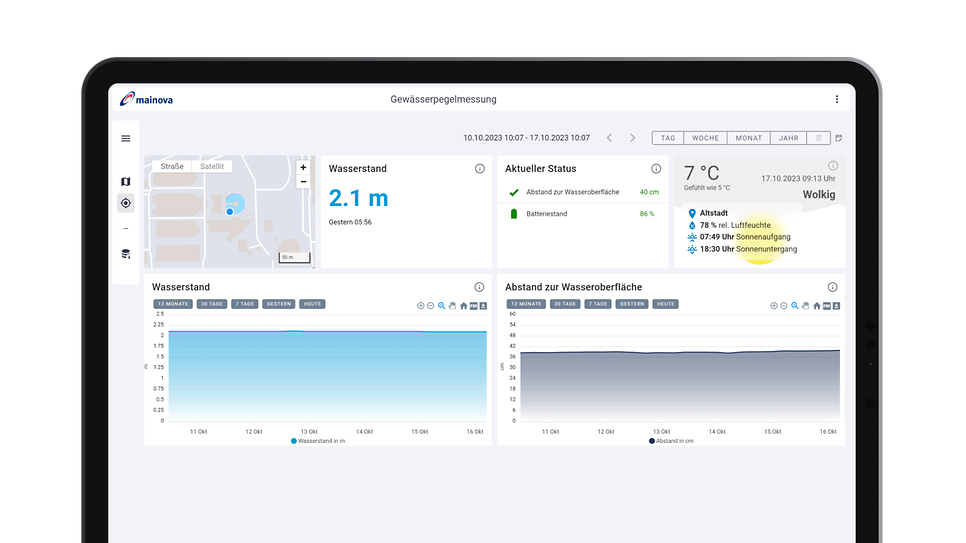
Task: Open the hamburger menu in the sidebar
Action: point(125,139)
